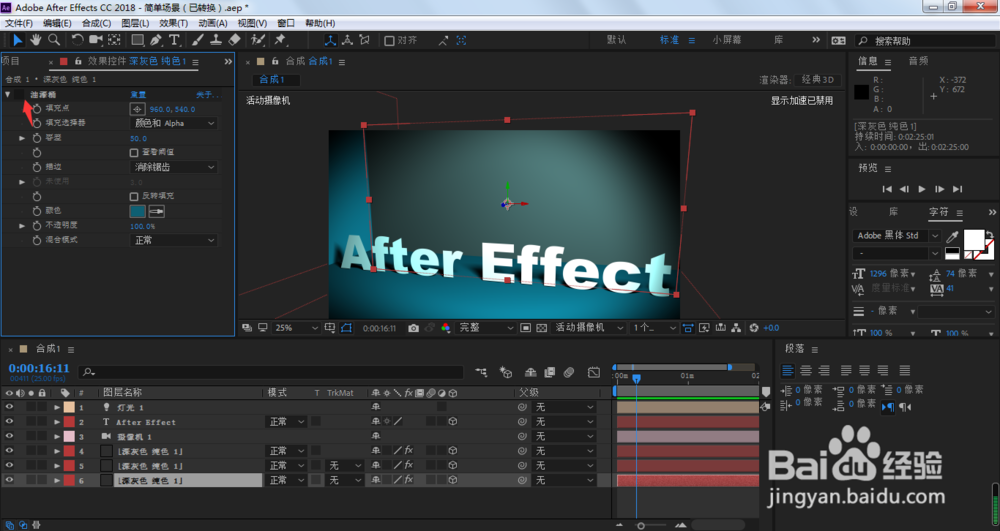This screenshot has width=1000, height=531.
Task: Toggle Draft 3D in timeline
Action: (506, 372)
